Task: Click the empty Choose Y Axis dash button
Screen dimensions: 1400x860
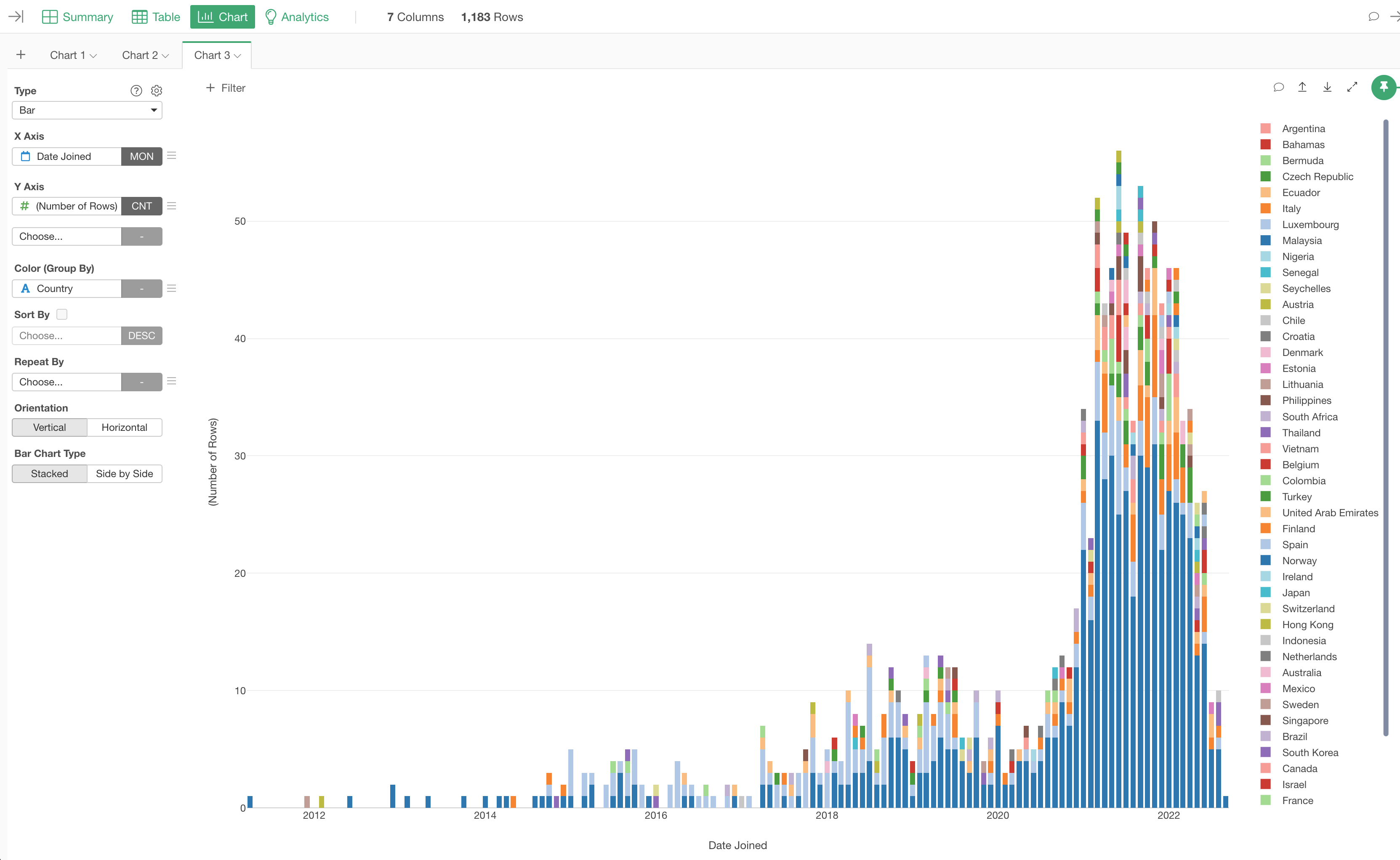Action: [x=142, y=236]
